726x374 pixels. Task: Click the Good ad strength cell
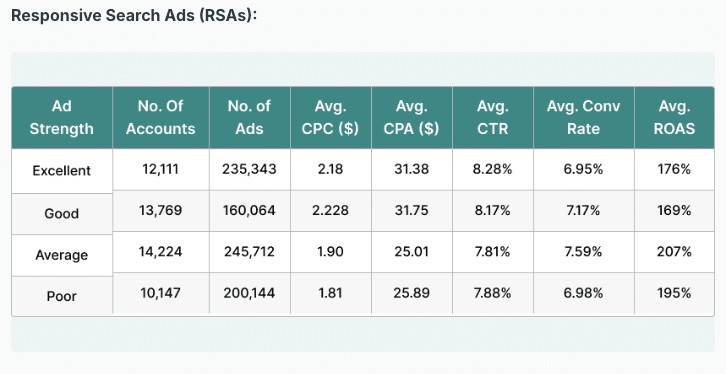[x=62, y=214]
